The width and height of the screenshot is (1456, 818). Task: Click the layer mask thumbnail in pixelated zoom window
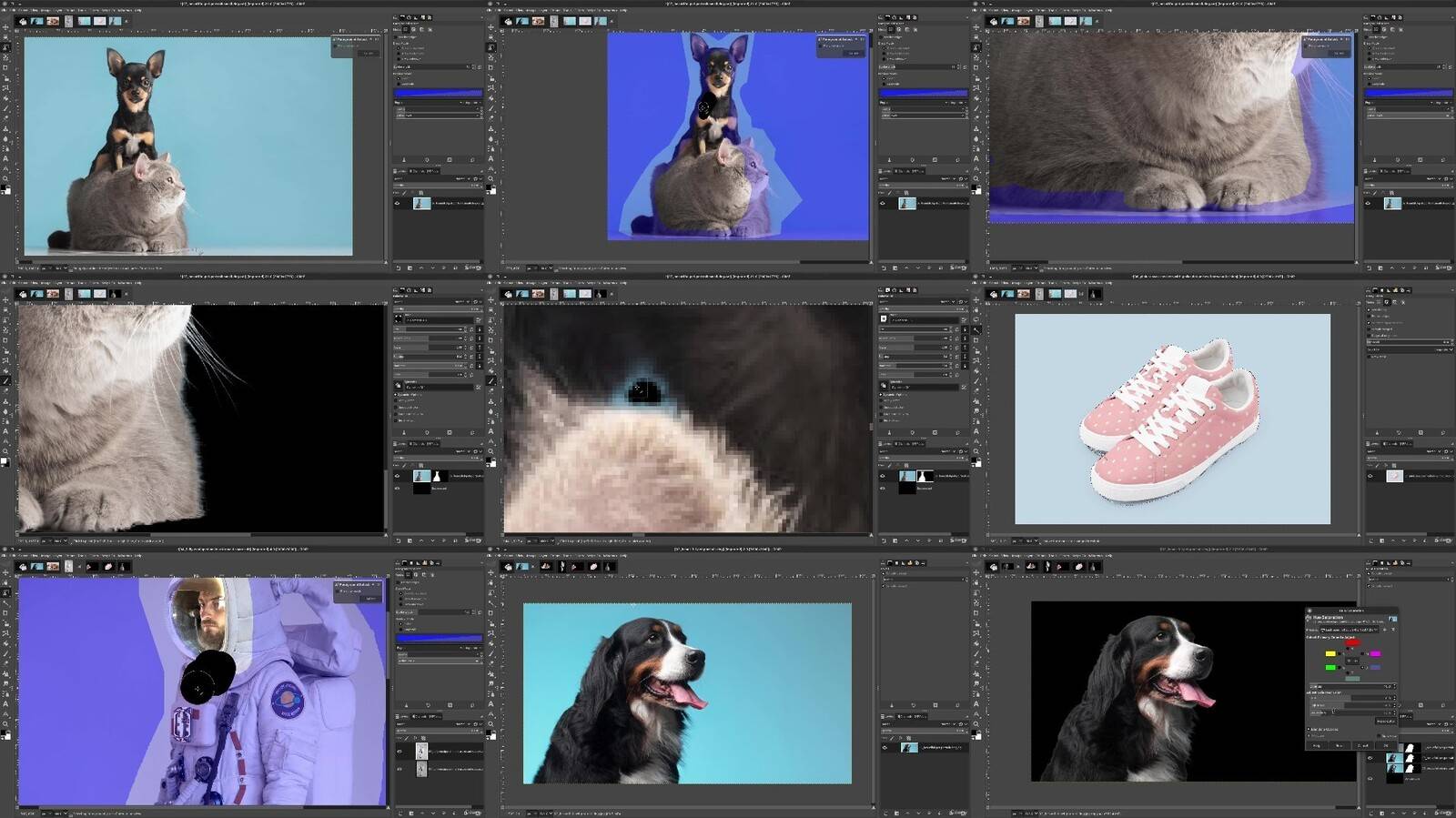pos(925,476)
